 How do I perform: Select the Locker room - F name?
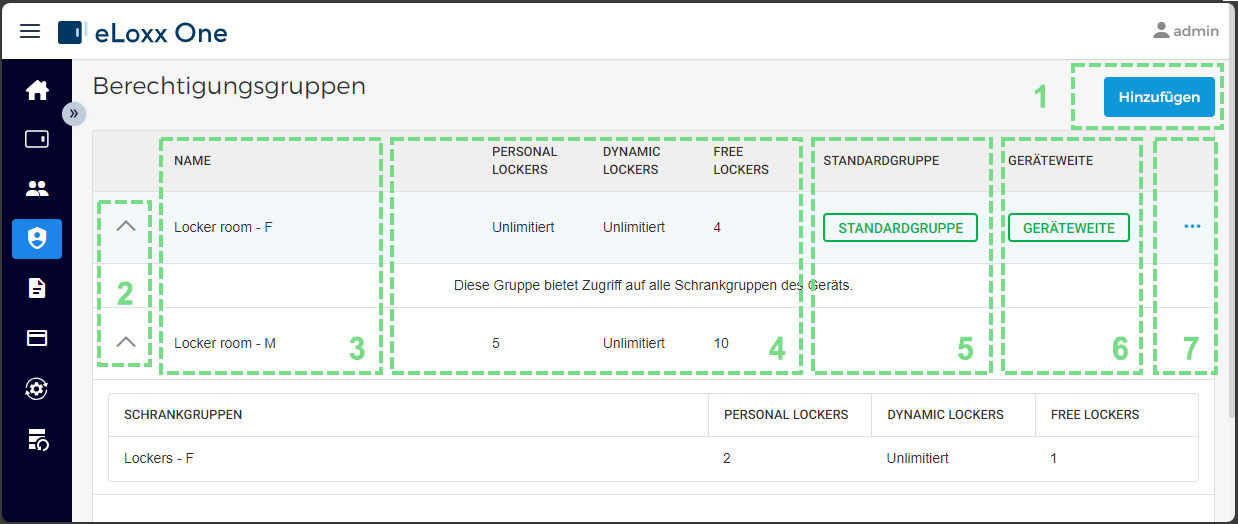[223, 228]
